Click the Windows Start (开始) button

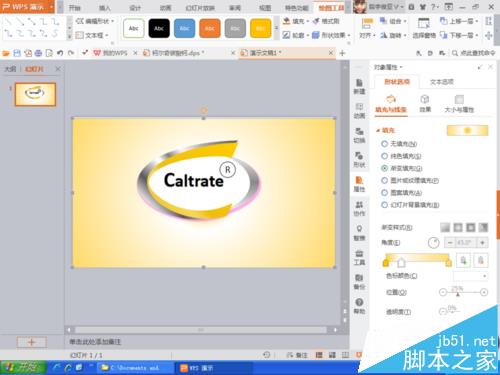[23, 368]
